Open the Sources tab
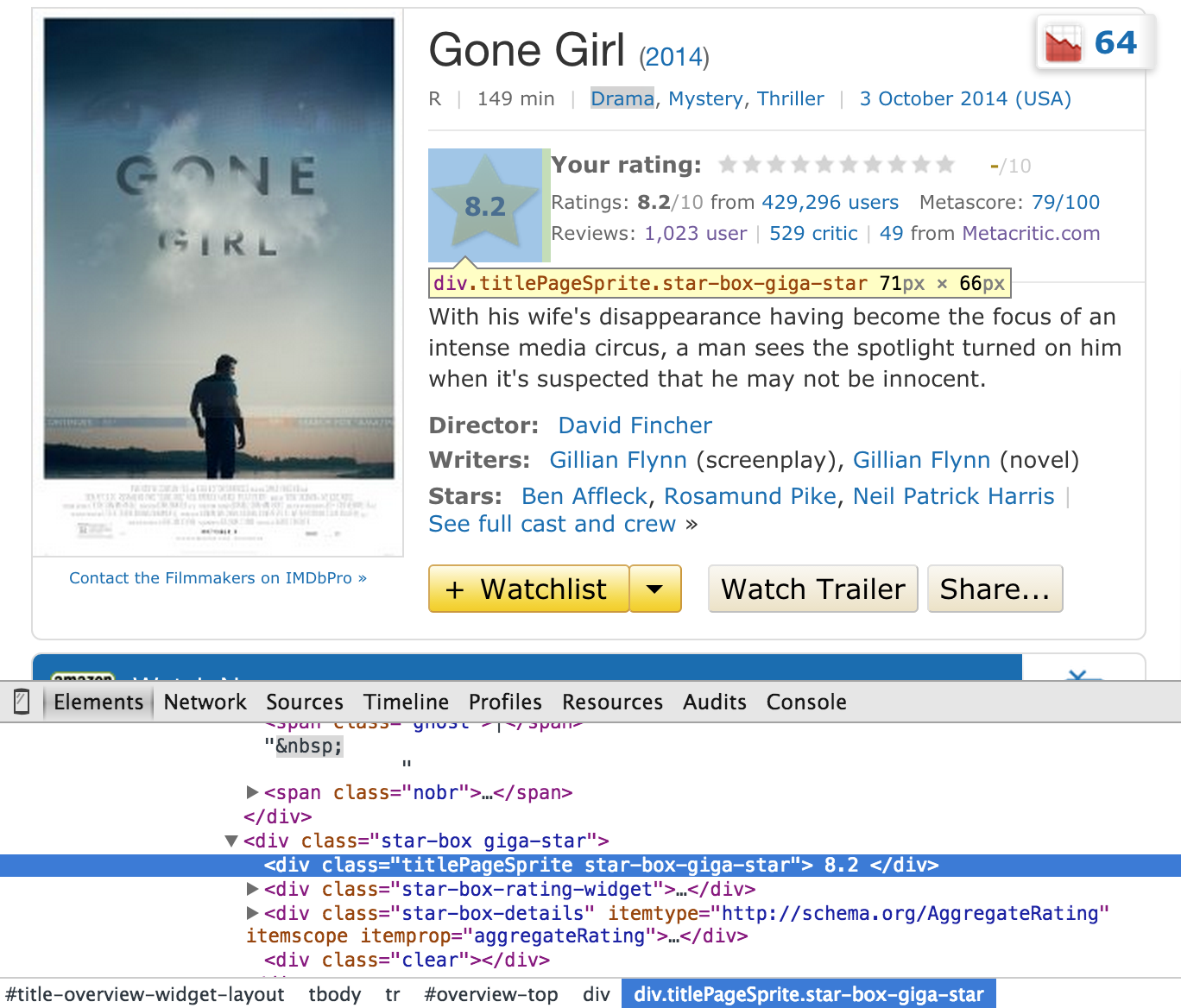Screen dimensions: 1181x1008 click(x=305, y=702)
